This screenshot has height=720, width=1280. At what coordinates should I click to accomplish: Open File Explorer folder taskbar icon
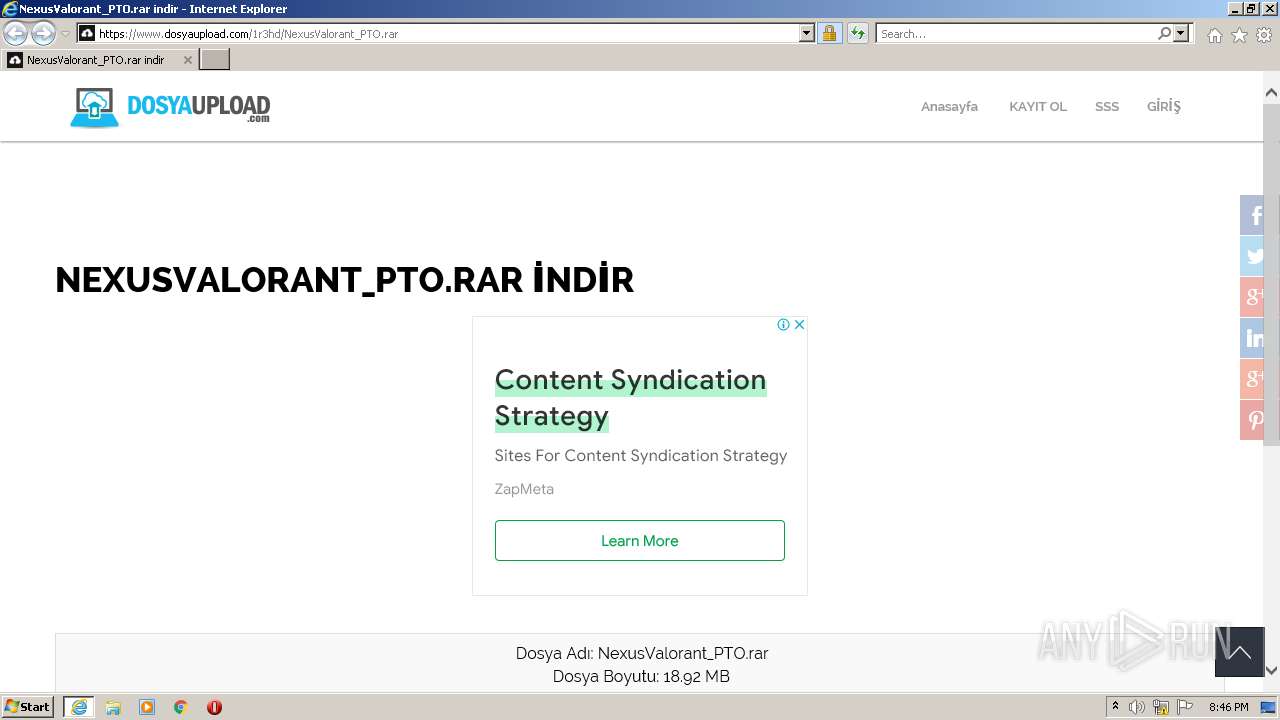113,707
